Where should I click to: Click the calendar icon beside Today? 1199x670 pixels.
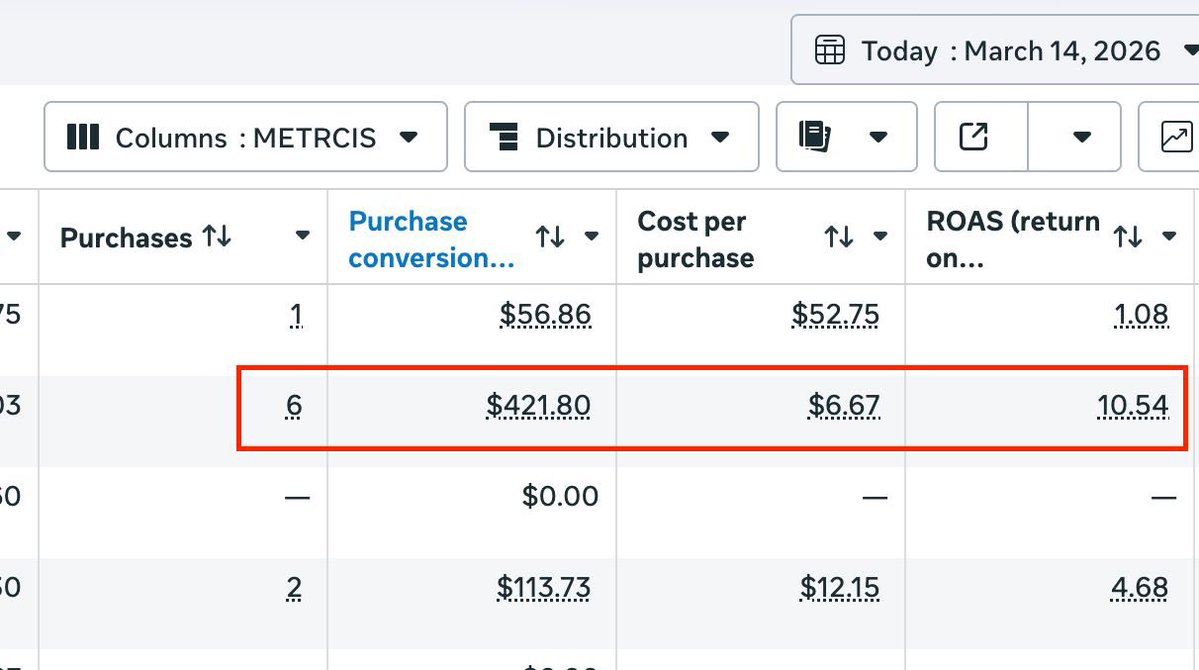(830, 50)
